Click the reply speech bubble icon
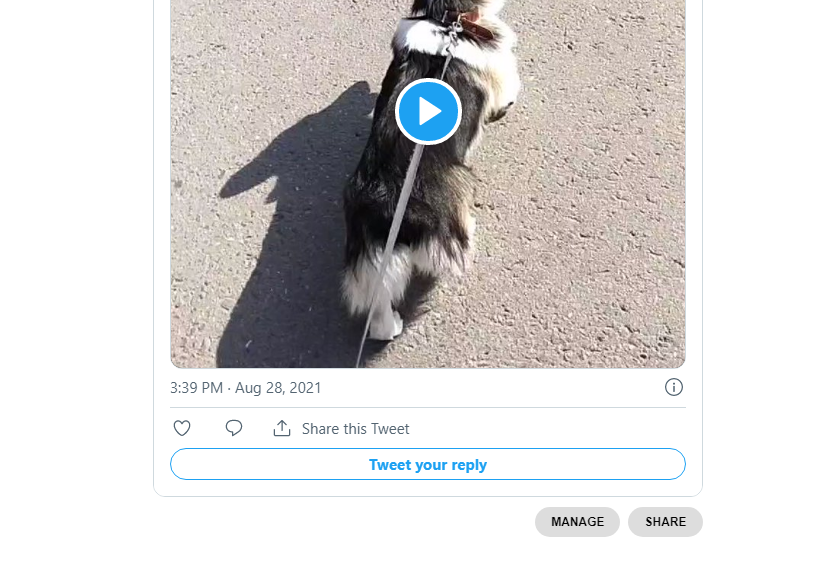 234,428
